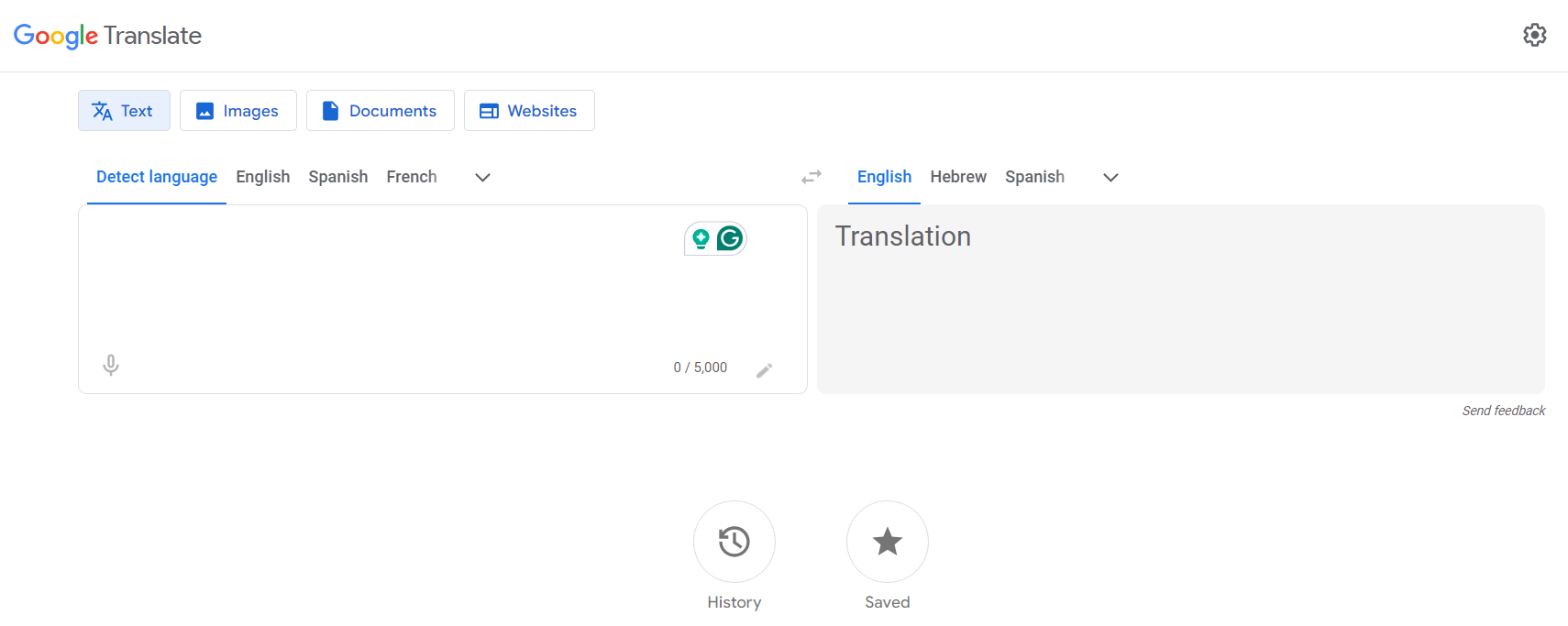Switch to Documents translation mode

pyautogui.click(x=381, y=111)
